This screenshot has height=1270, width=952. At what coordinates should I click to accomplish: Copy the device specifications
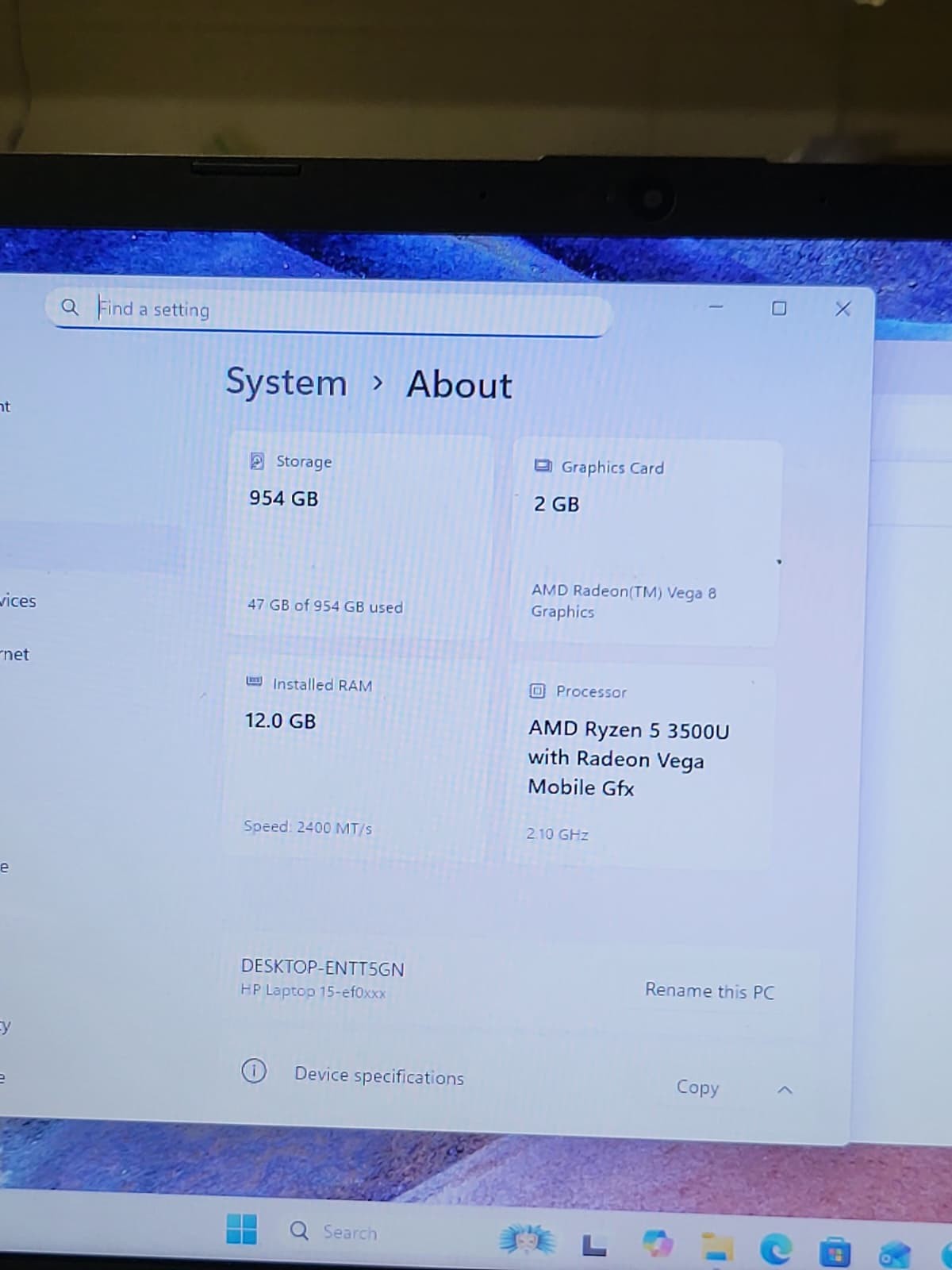click(x=697, y=1087)
